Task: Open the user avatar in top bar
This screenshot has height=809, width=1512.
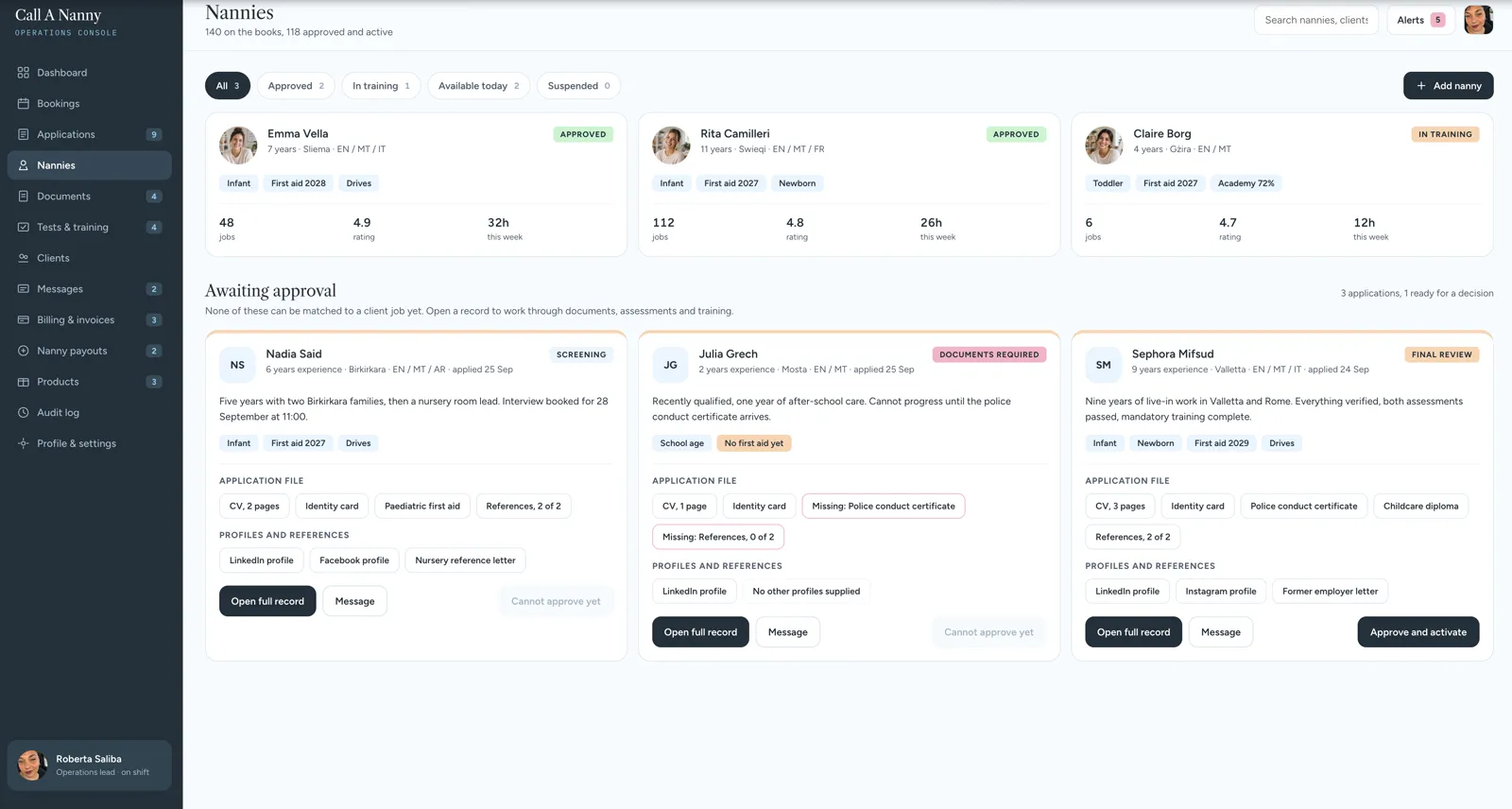Action: (x=1478, y=20)
